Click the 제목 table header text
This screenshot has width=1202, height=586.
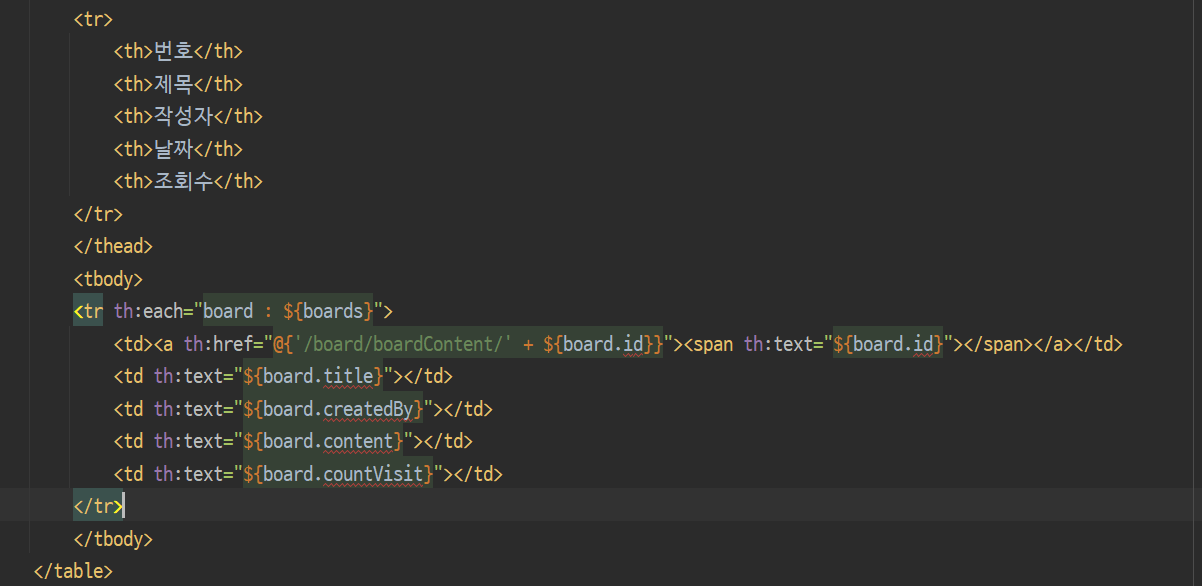click(x=173, y=84)
